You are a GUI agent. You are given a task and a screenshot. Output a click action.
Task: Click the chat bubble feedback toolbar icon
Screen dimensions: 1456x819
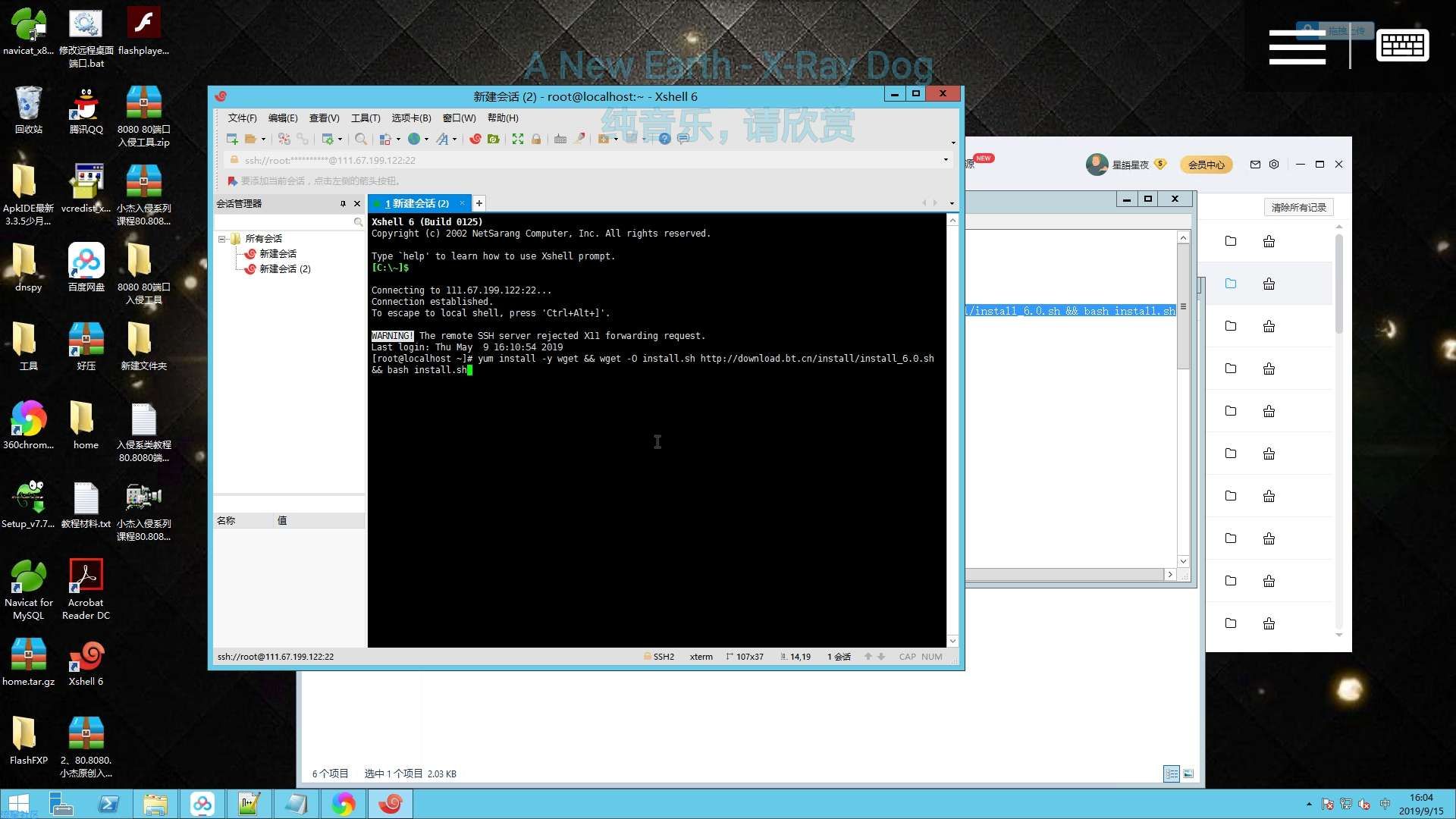683,139
